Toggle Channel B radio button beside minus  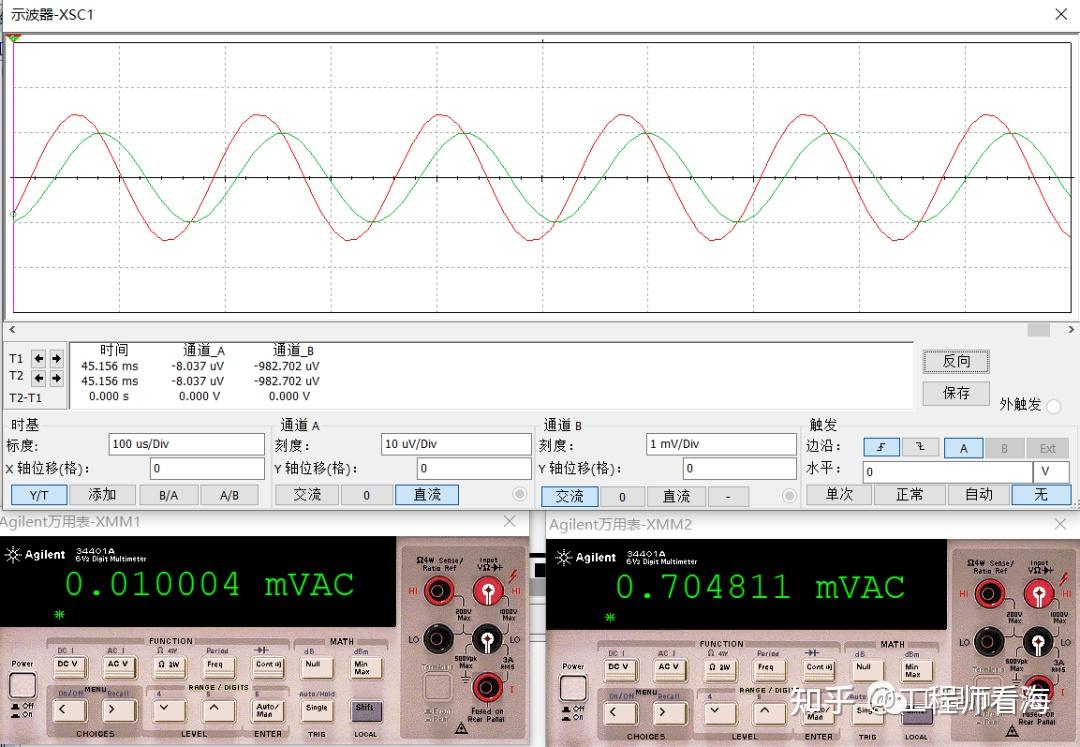pyautogui.click(x=789, y=495)
